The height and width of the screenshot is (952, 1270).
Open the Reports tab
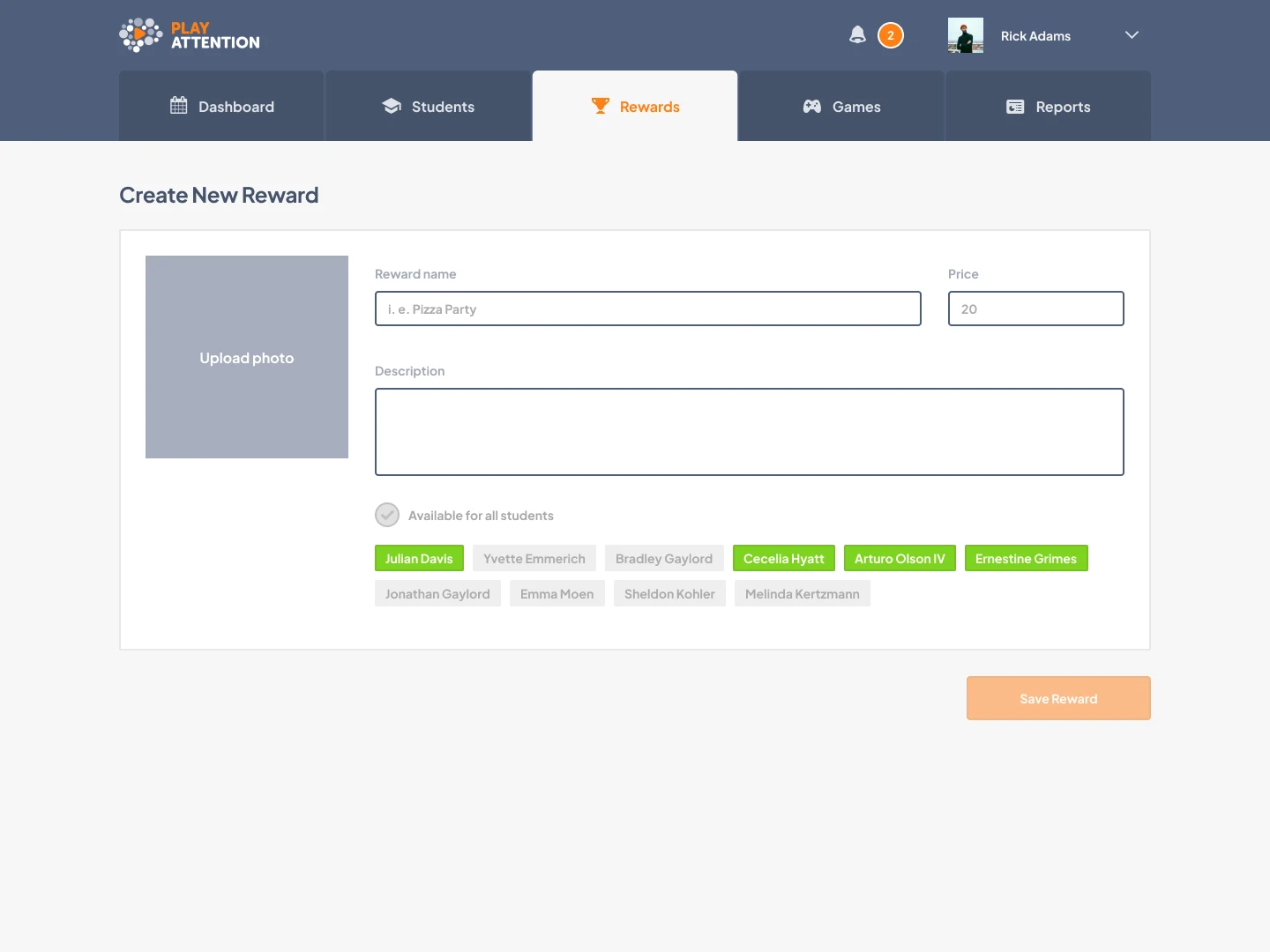1049,106
